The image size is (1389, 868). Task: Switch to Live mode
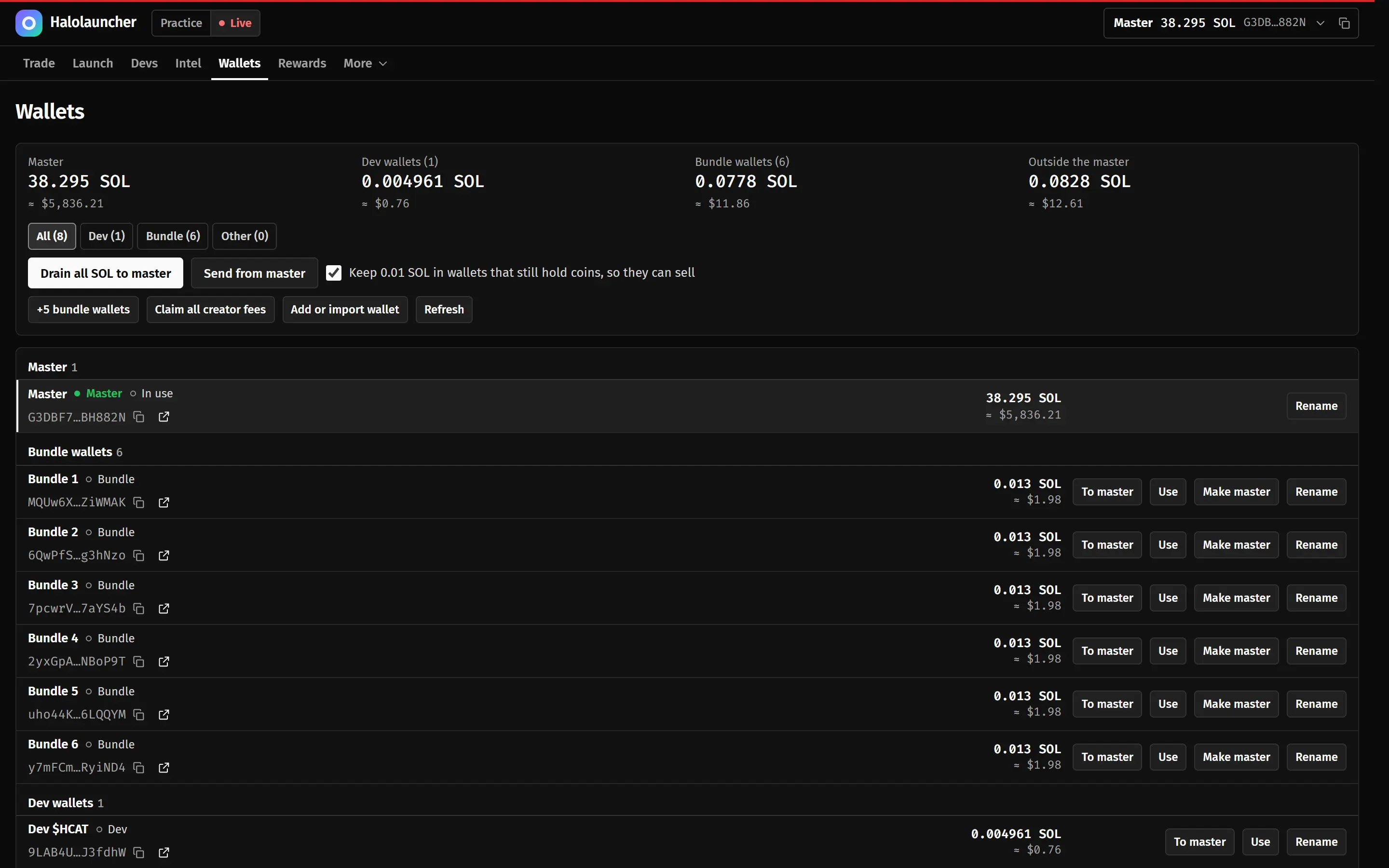[x=235, y=23]
